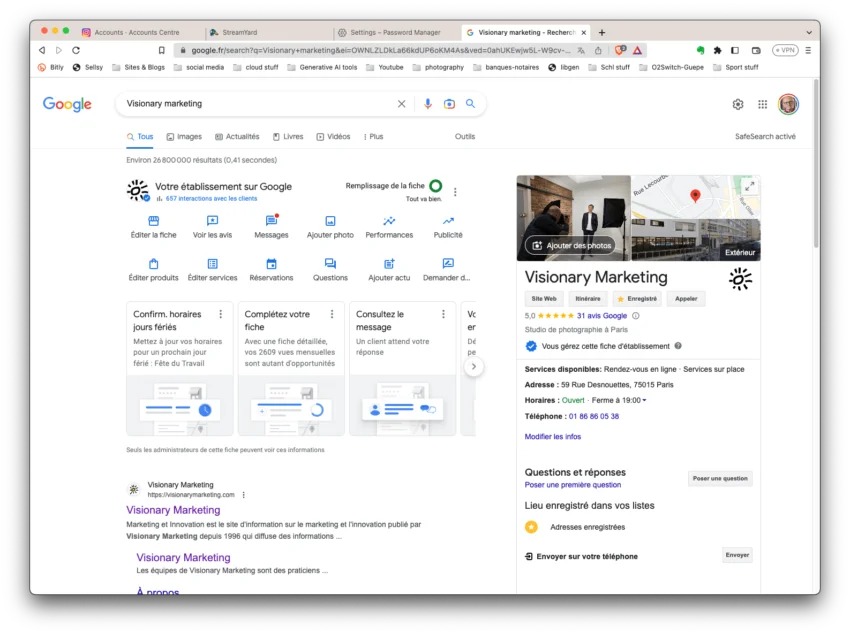Click the Poser une question button

720,479
